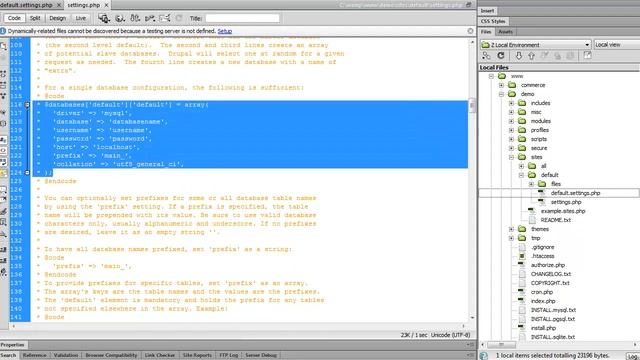Image resolution: width=640 pixels, height=360 pixels.
Task: Click the code editor horizontal scrollbar
Action: coord(238,326)
